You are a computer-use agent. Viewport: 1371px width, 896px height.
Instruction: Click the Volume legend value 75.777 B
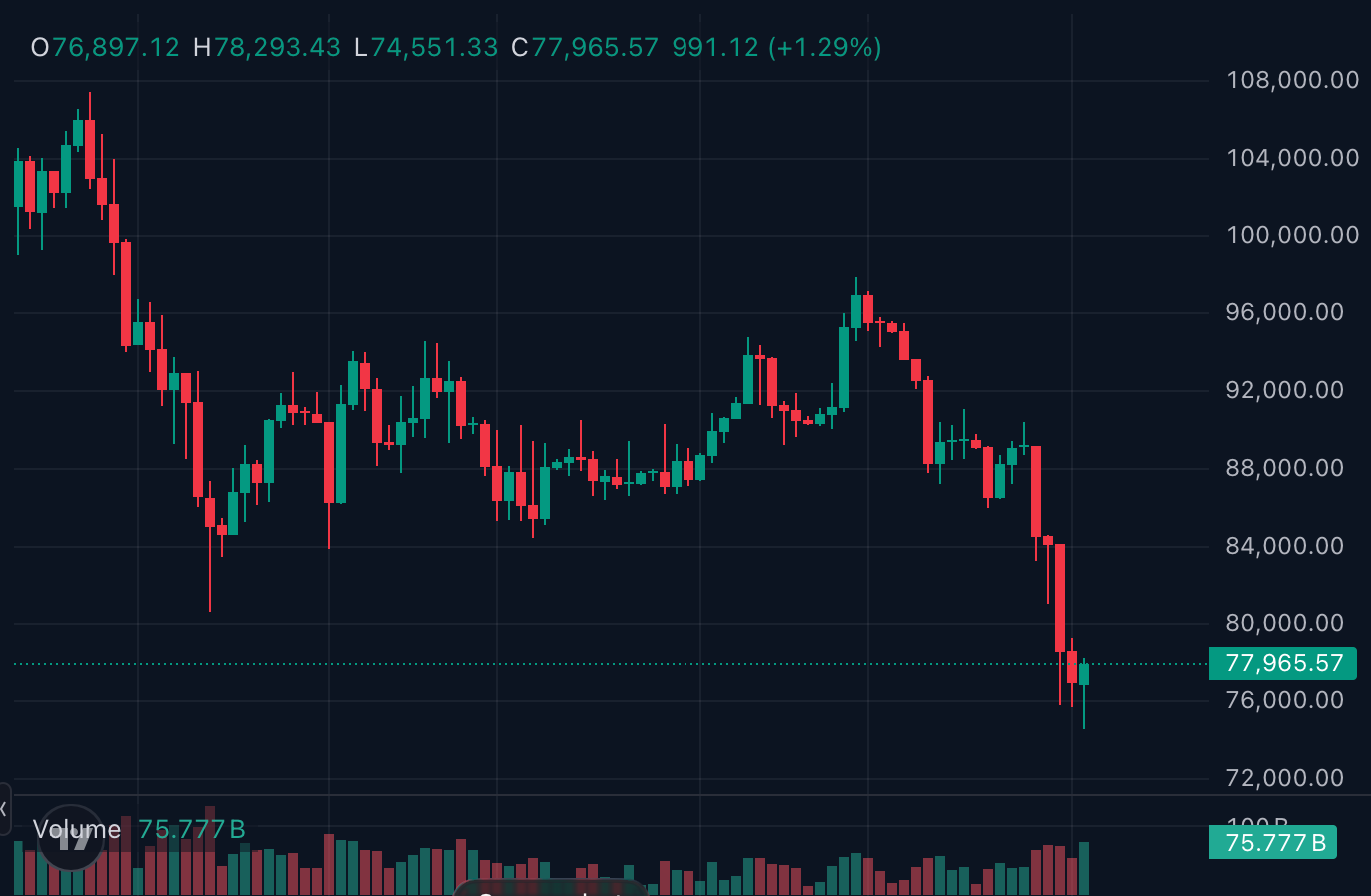tap(192, 829)
